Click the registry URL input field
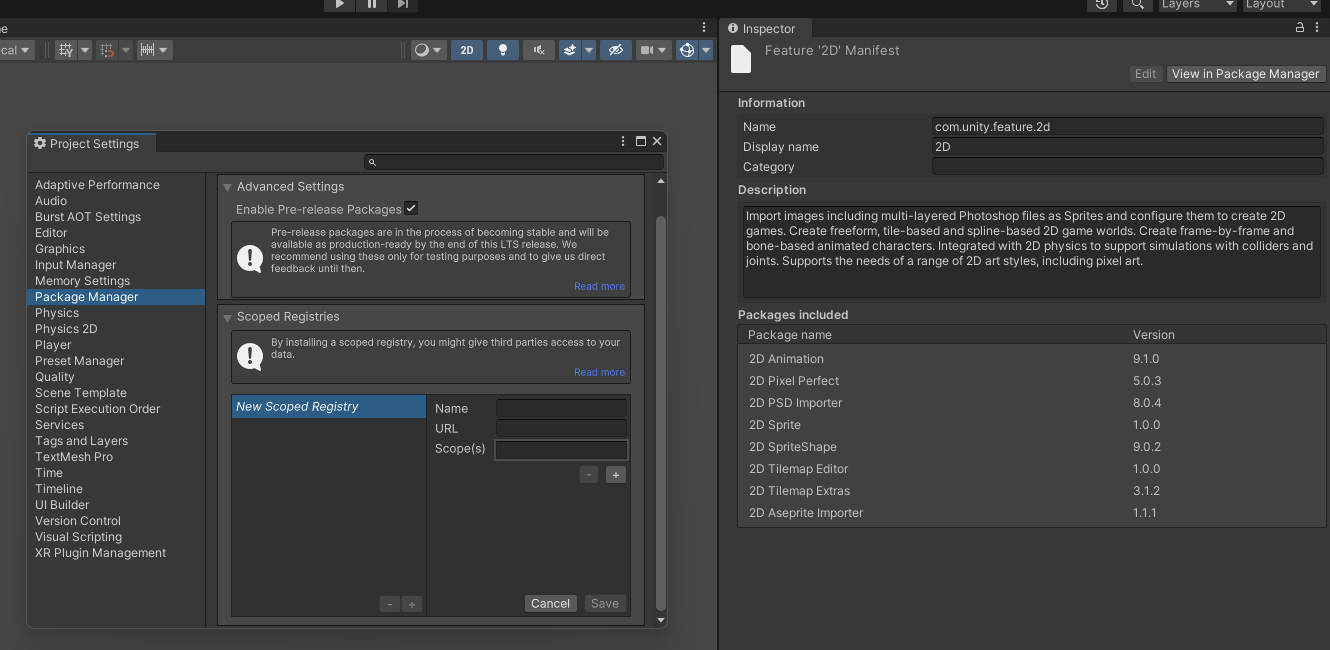 tap(561, 428)
